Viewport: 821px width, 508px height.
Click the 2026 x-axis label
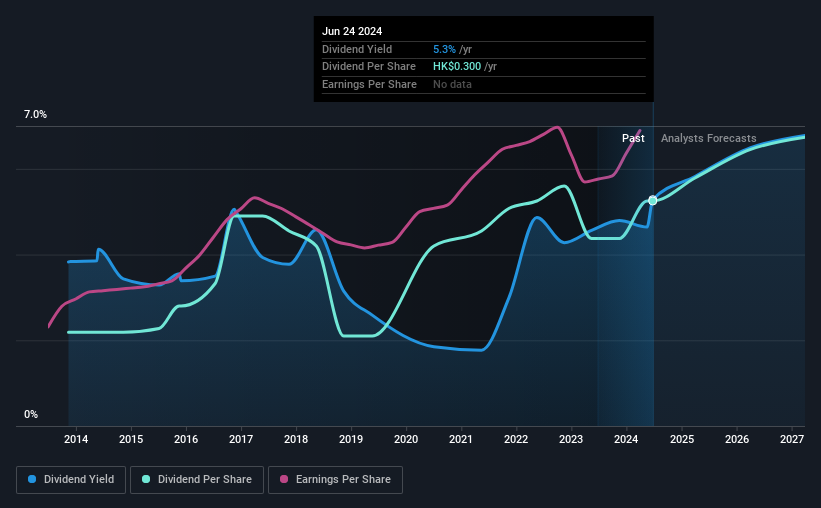(737, 439)
